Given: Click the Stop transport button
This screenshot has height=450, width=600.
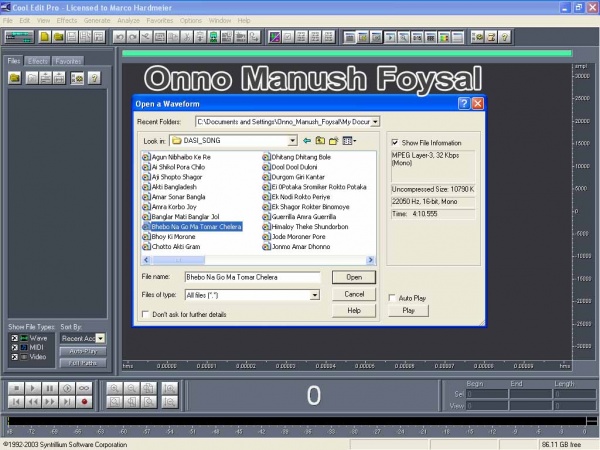Looking at the screenshot, I should (16, 388).
